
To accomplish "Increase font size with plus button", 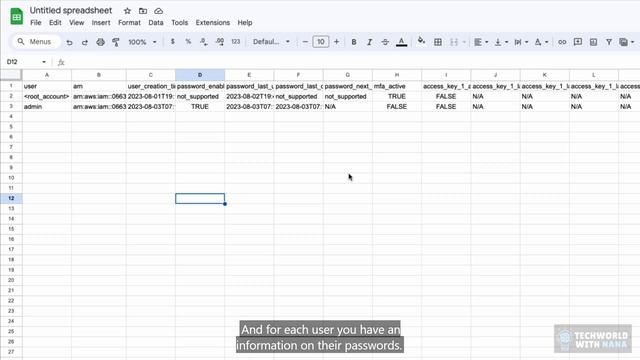I will click(336, 42).
